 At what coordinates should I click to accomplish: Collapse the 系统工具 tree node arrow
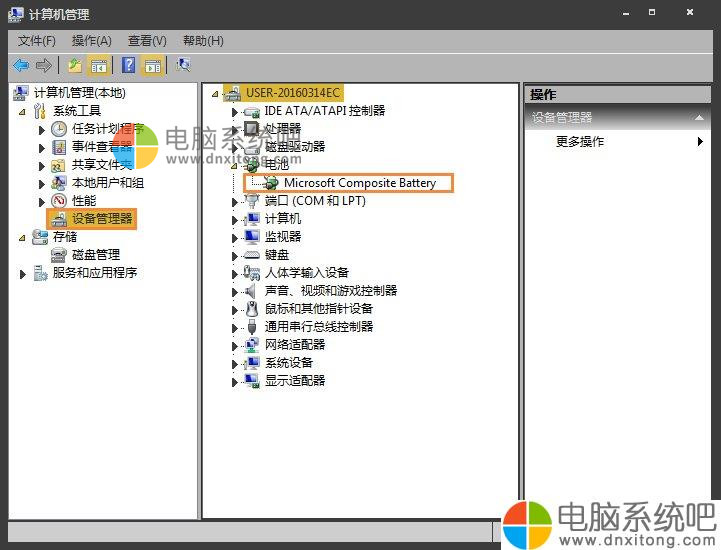point(22,111)
